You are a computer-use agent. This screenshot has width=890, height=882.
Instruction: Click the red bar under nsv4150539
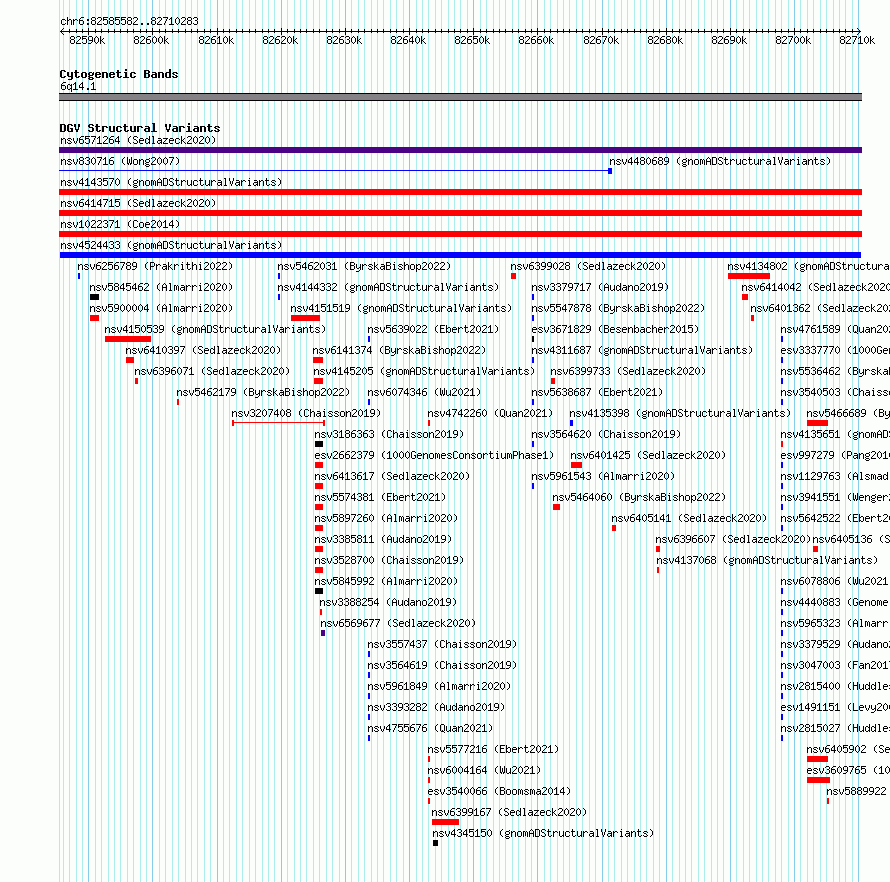[x=128, y=339]
